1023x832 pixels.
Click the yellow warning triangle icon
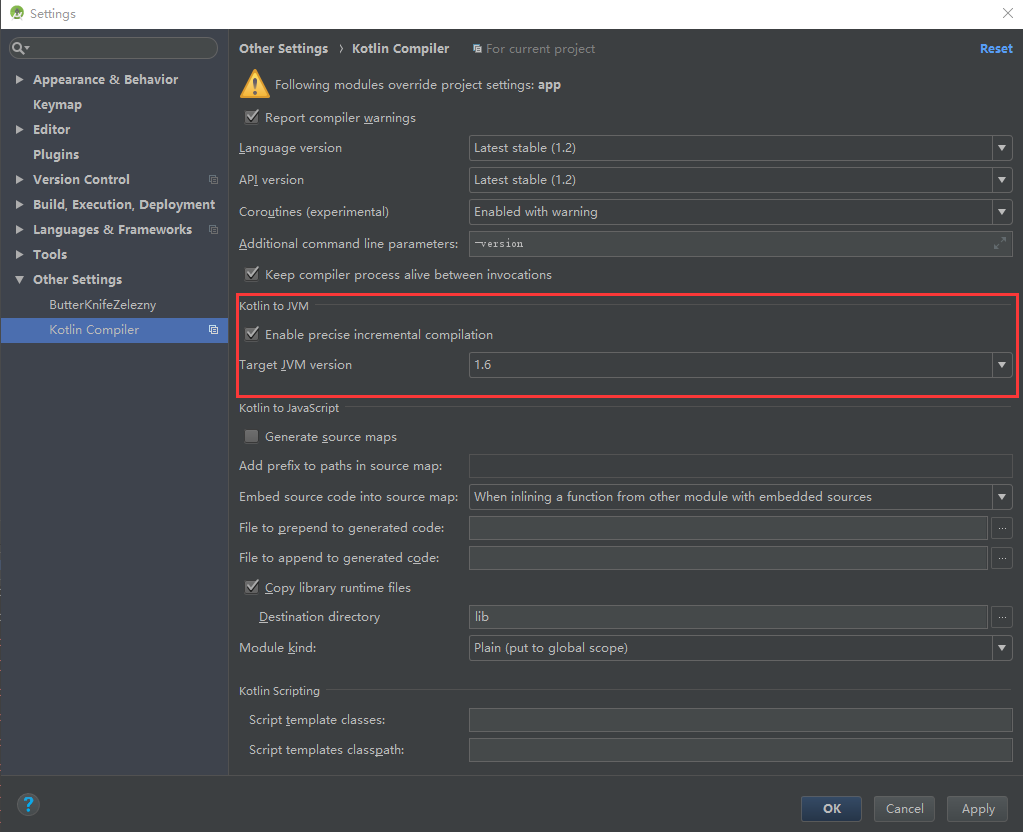pyautogui.click(x=254, y=84)
